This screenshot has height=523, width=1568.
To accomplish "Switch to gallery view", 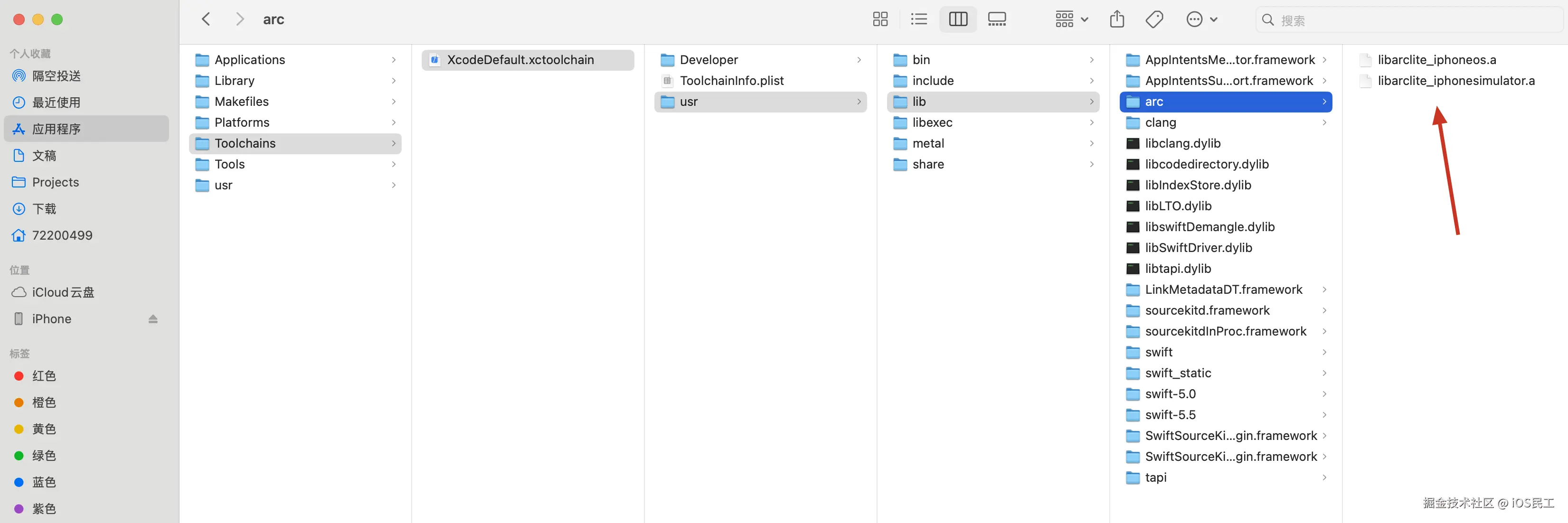I will (x=996, y=19).
